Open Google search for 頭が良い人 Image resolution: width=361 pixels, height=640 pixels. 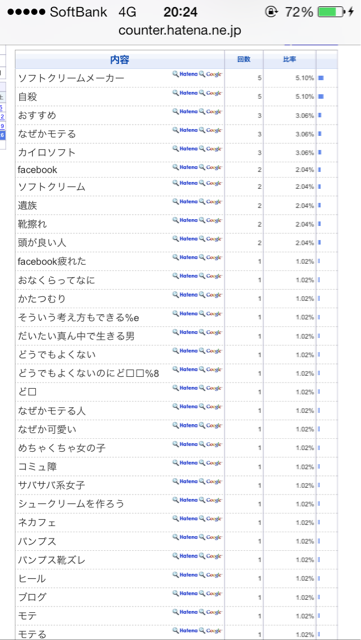tap(210, 238)
